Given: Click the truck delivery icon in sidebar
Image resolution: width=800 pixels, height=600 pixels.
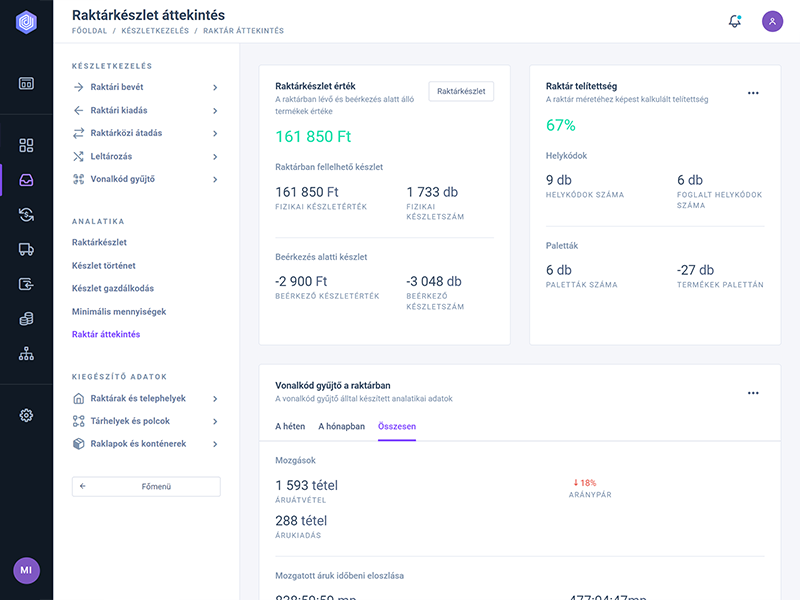Looking at the screenshot, I should click(x=26, y=250).
